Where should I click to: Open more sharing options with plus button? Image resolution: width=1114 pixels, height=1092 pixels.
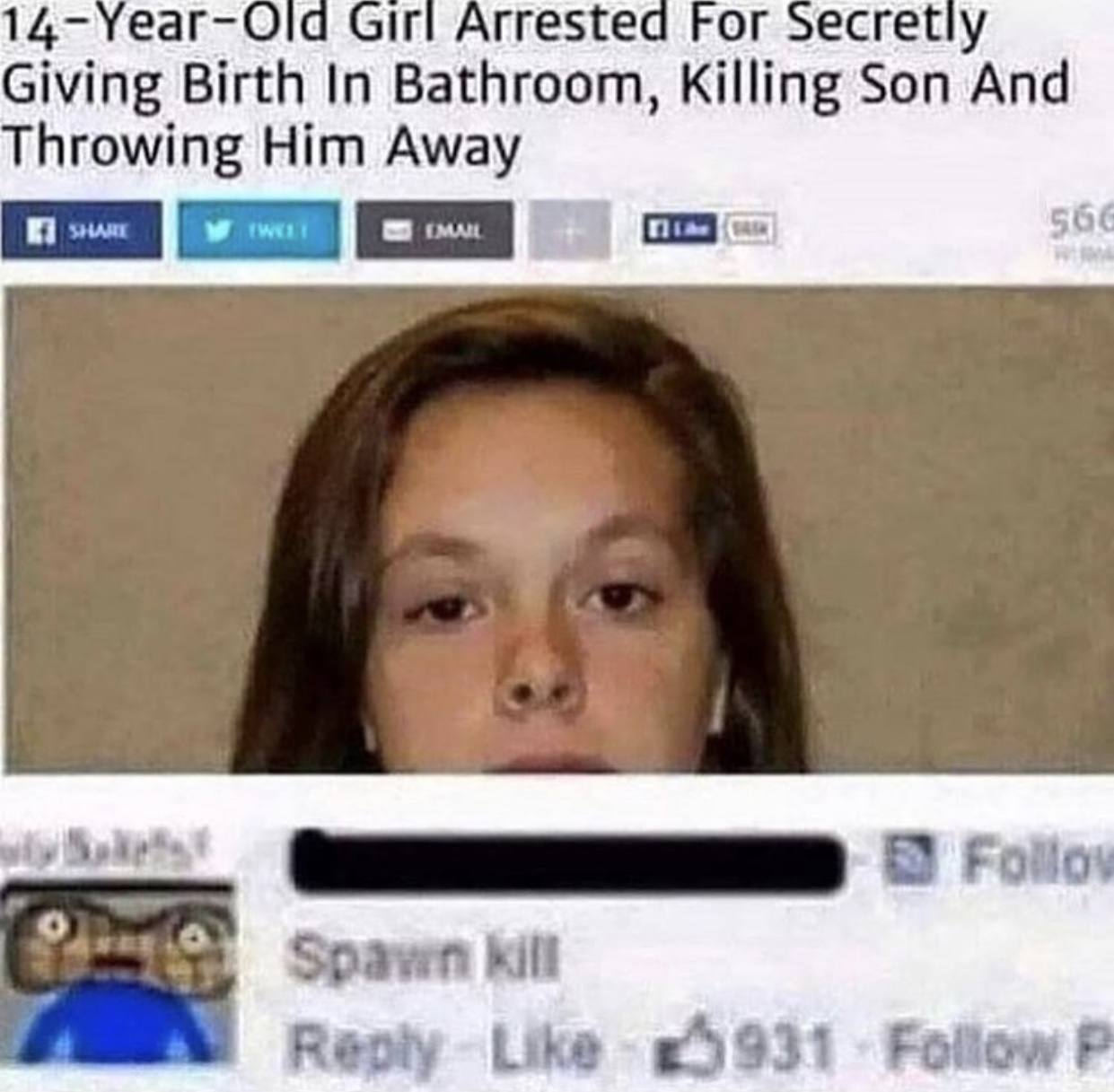[570, 230]
